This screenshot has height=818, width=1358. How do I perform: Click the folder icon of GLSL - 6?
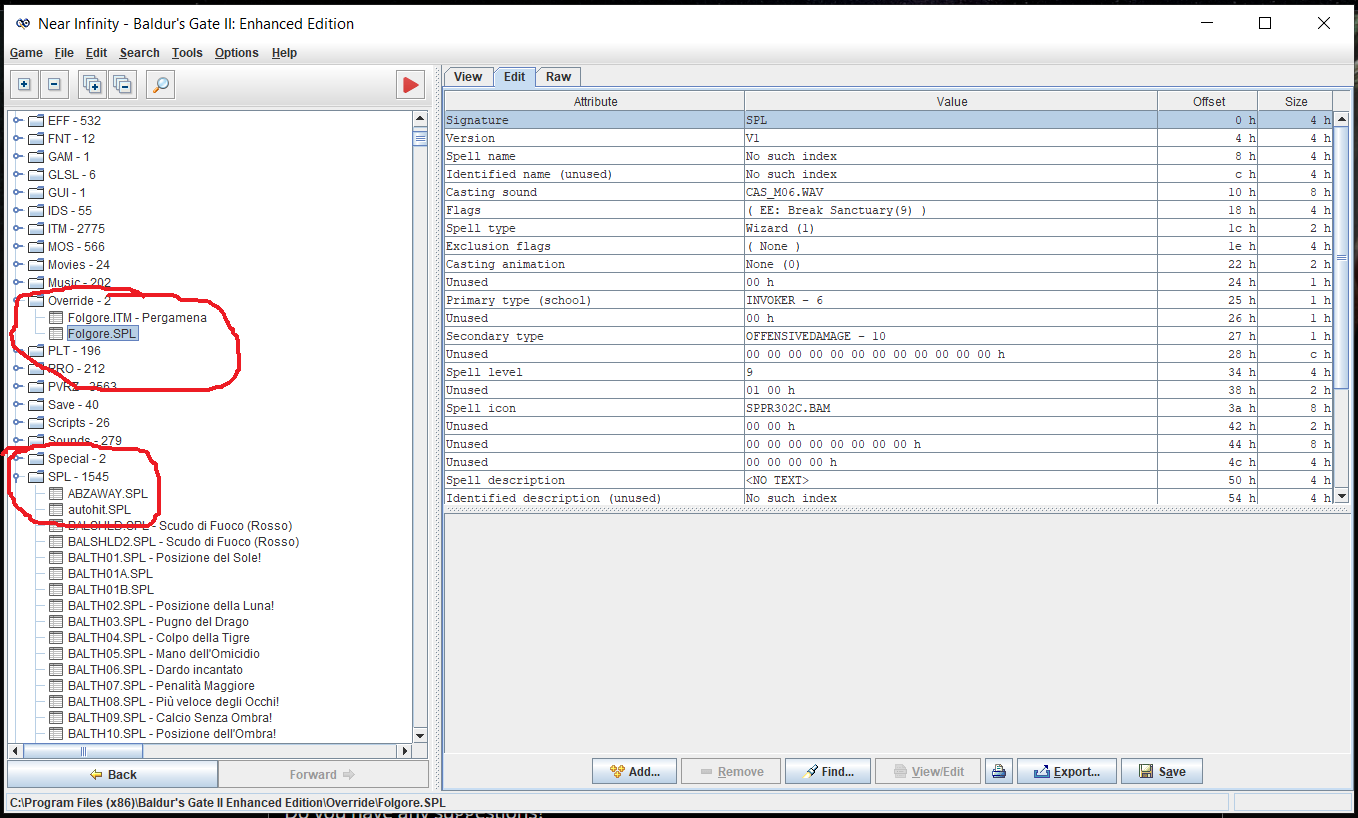tap(36, 174)
